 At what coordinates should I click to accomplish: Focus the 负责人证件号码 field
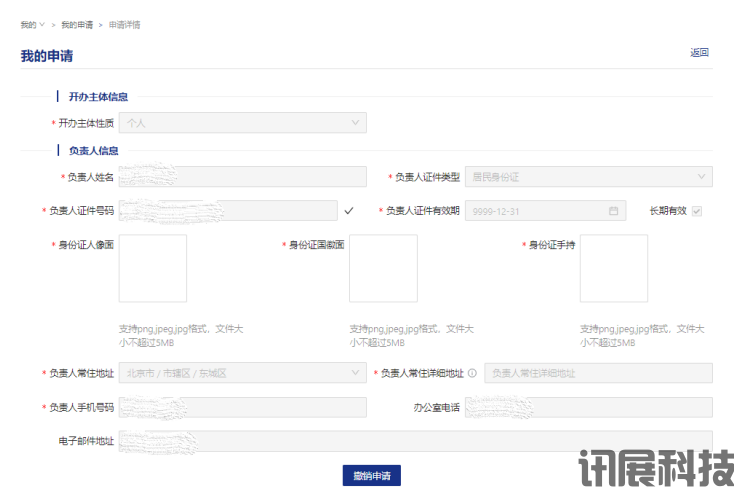(x=228, y=211)
